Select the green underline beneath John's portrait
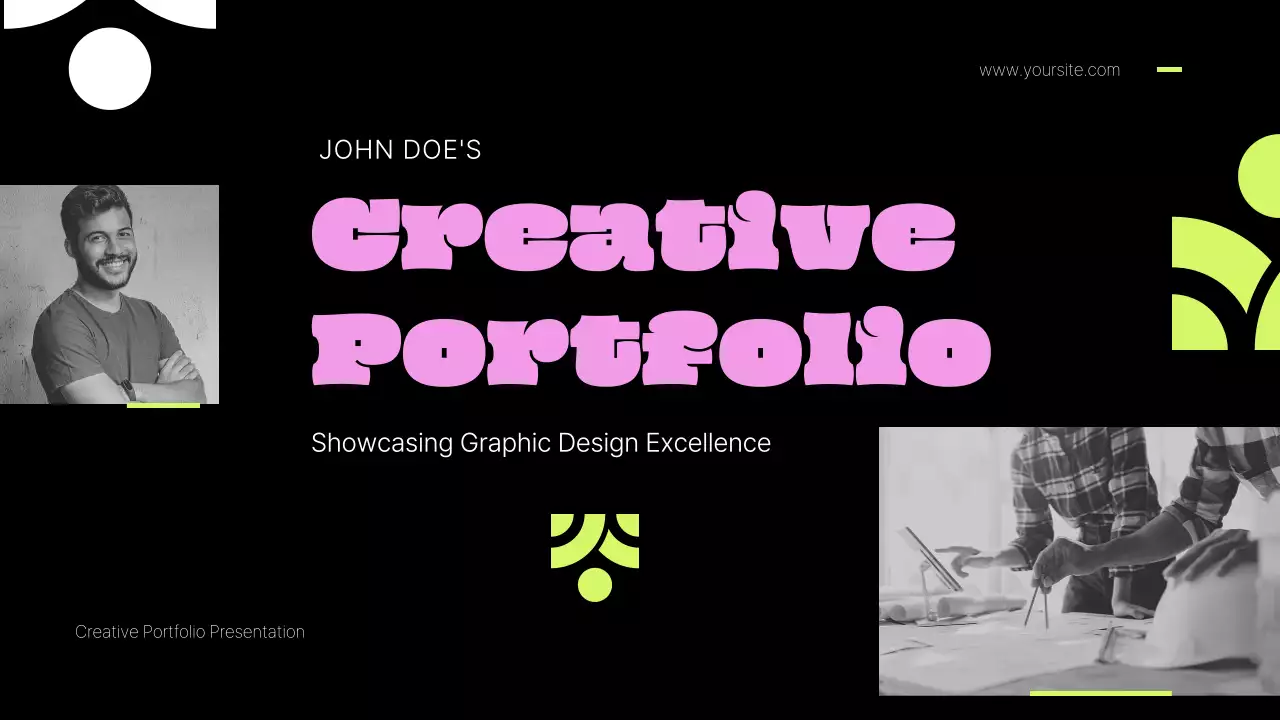 (163, 406)
